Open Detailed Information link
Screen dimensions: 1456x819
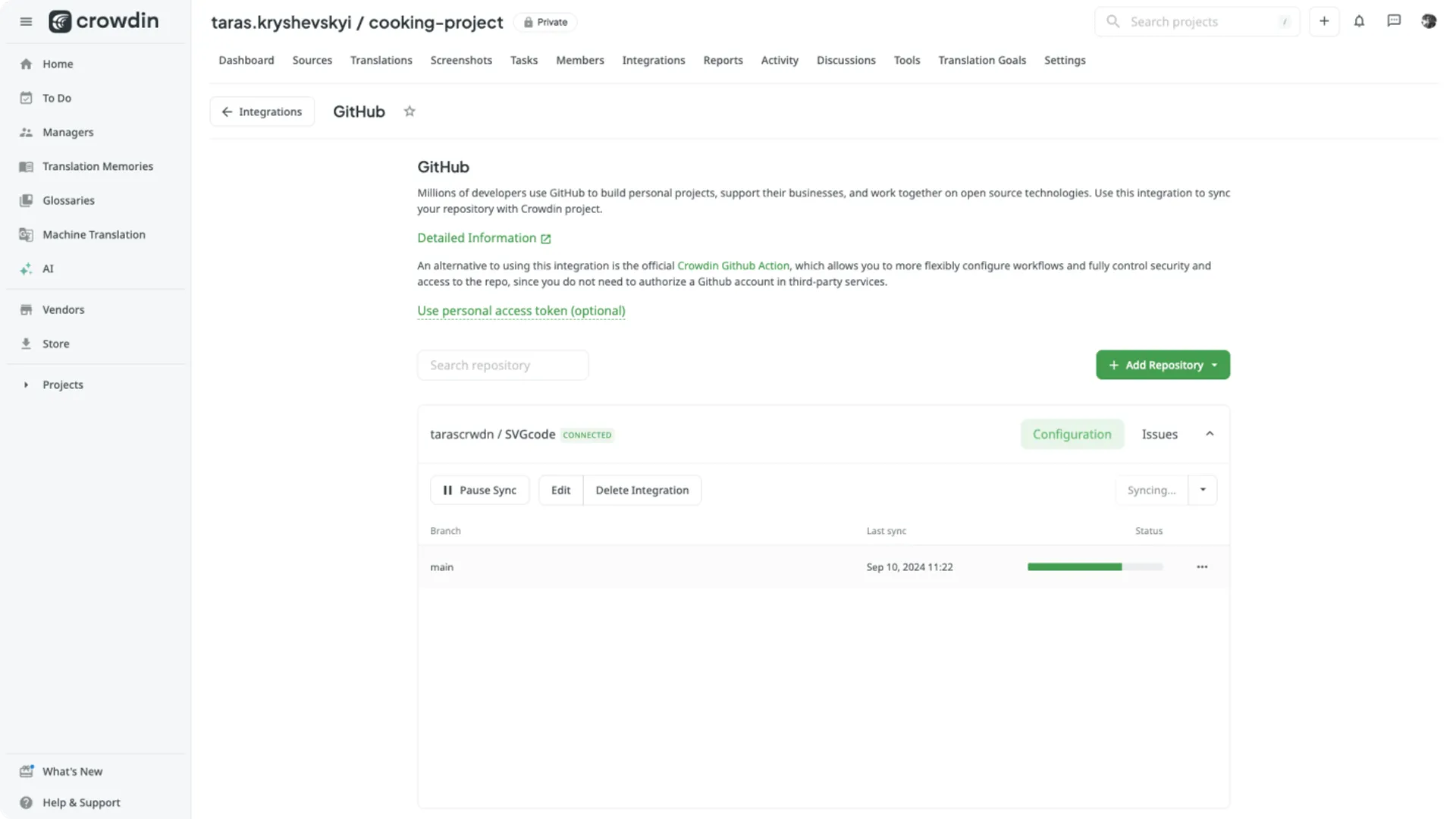pos(484,237)
